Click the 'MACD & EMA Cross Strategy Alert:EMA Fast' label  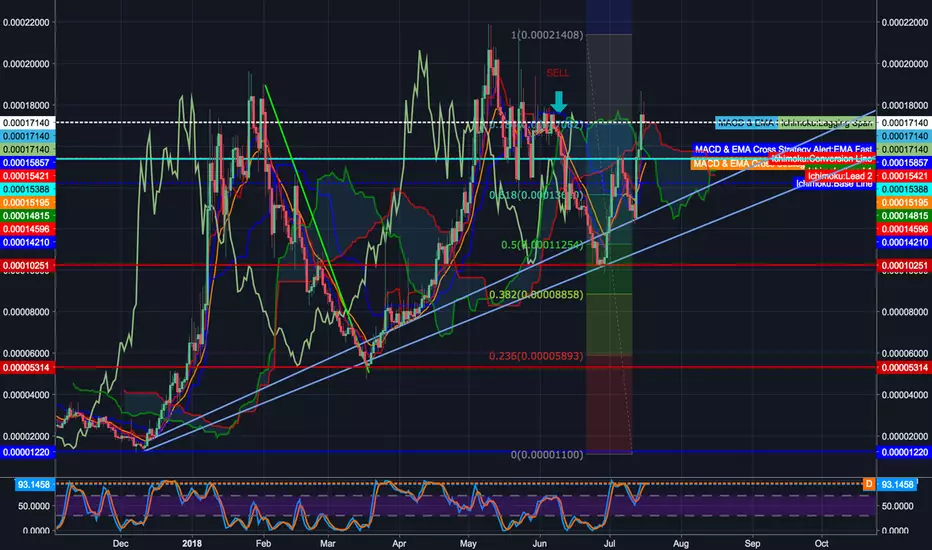783,149
